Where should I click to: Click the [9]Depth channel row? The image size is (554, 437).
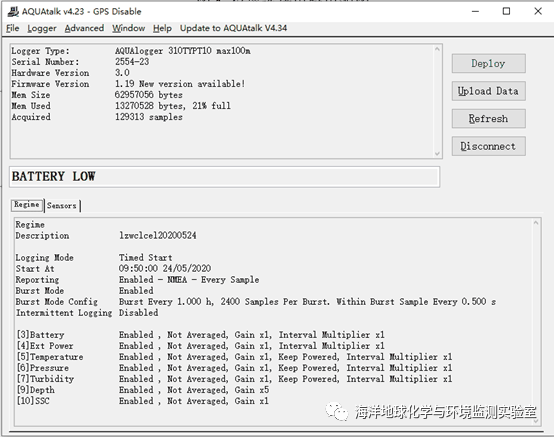click(143, 390)
